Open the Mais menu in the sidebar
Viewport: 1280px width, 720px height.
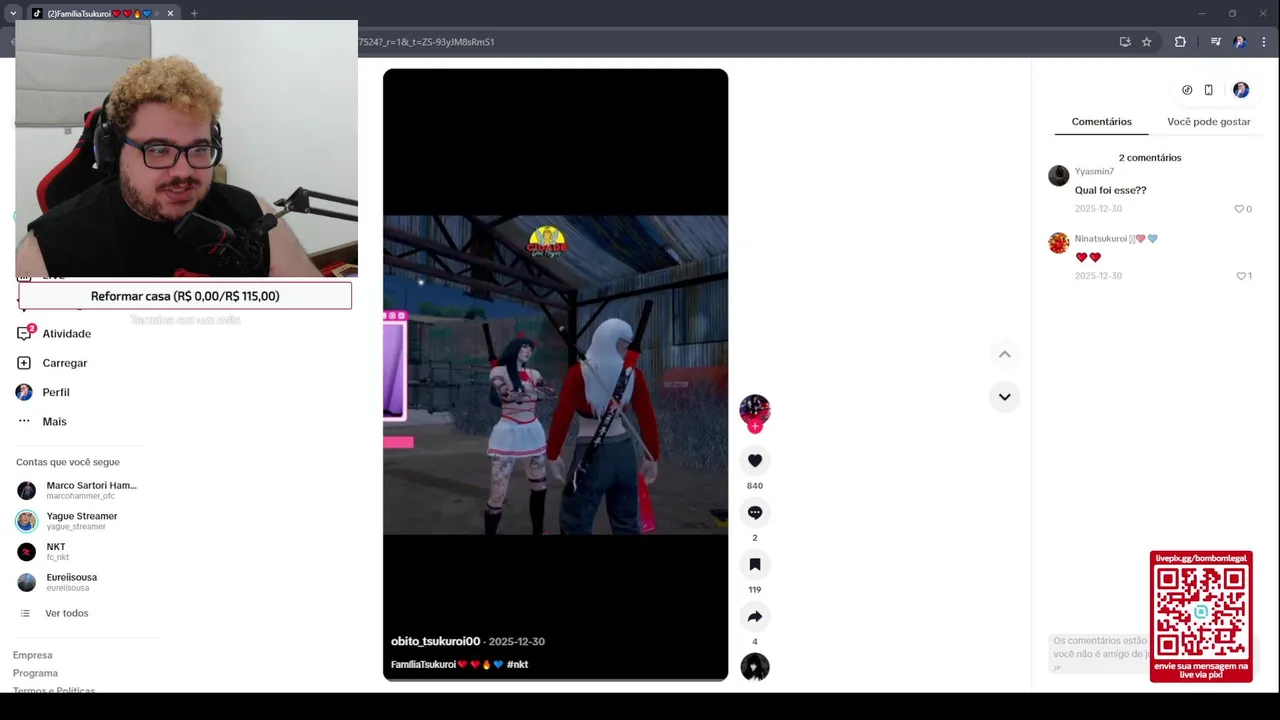54,421
